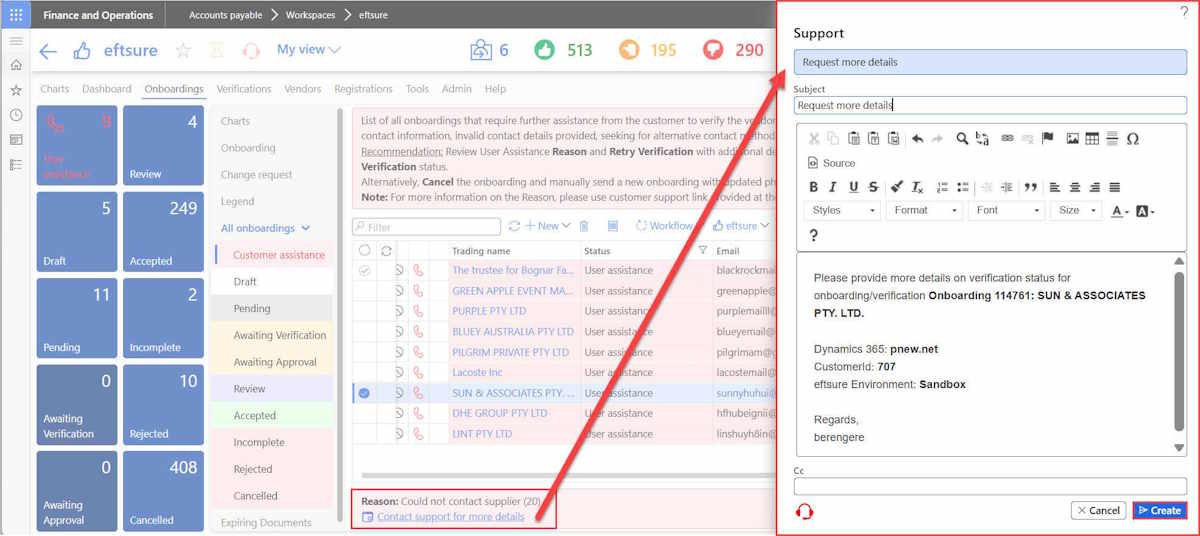This screenshot has height=536, width=1200.
Task: Apply underline formatting in editor
Action: pos(853,187)
